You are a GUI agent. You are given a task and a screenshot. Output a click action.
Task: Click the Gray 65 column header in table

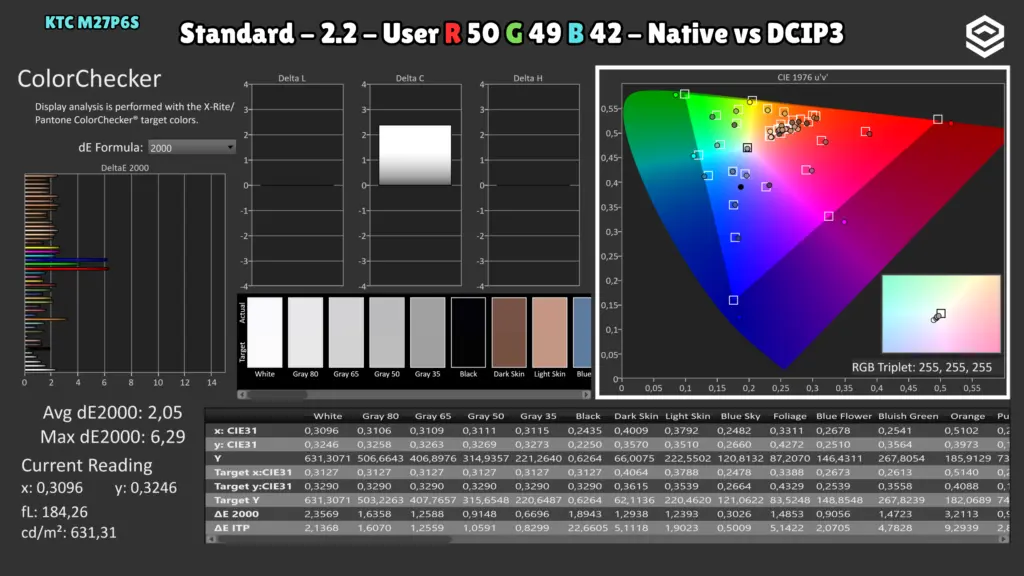[433, 416]
